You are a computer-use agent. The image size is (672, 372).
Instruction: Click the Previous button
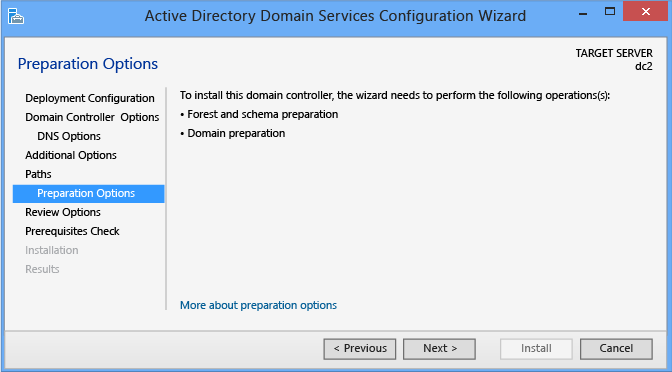(x=360, y=349)
